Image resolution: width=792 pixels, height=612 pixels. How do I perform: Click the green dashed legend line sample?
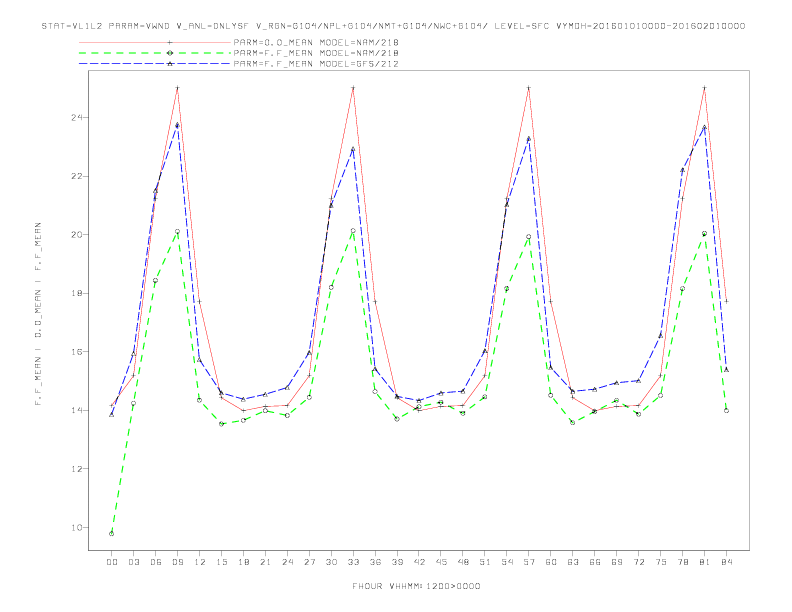(155, 53)
